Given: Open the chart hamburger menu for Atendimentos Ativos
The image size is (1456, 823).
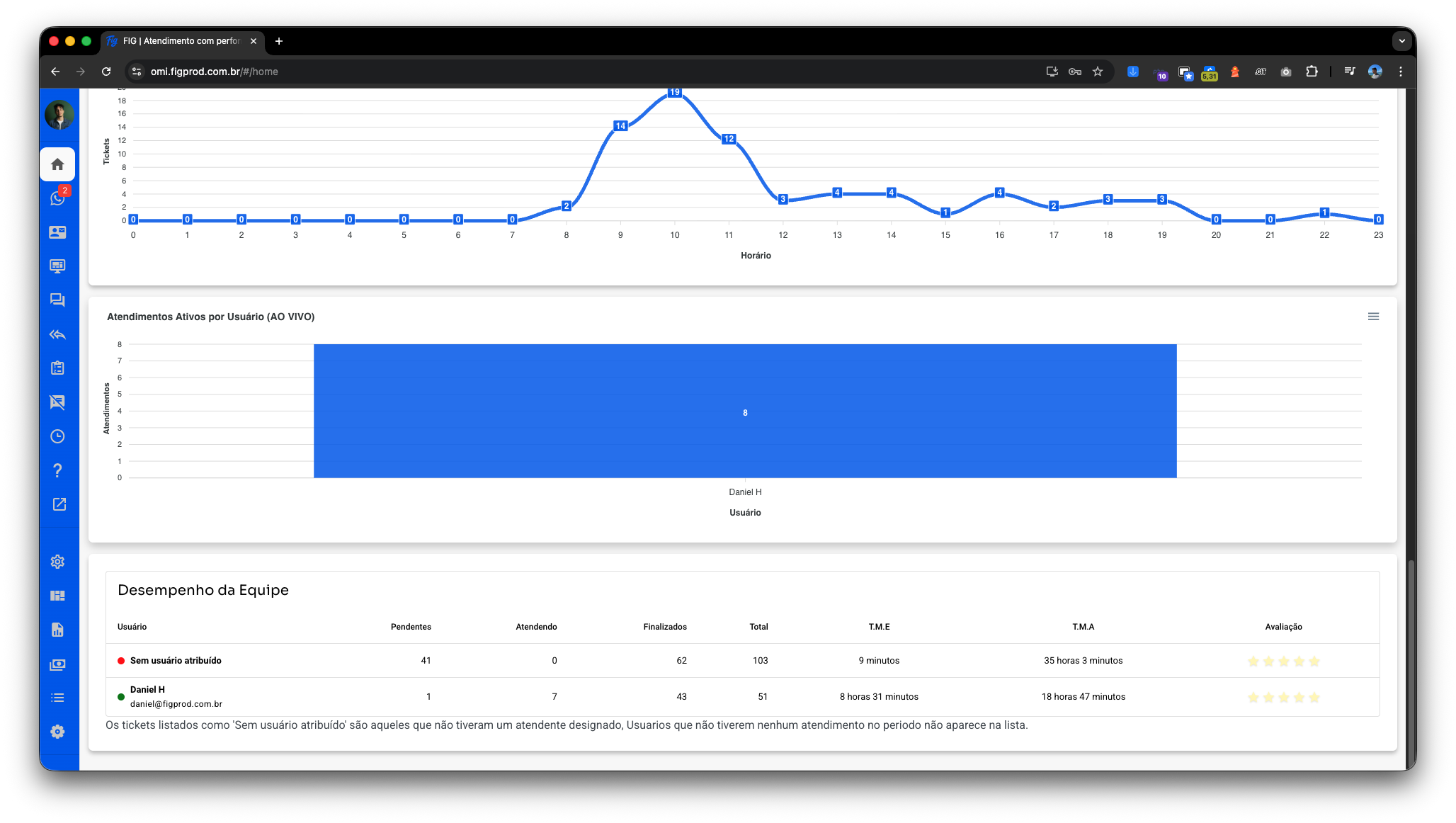Looking at the screenshot, I should [x=1373, y=317].
